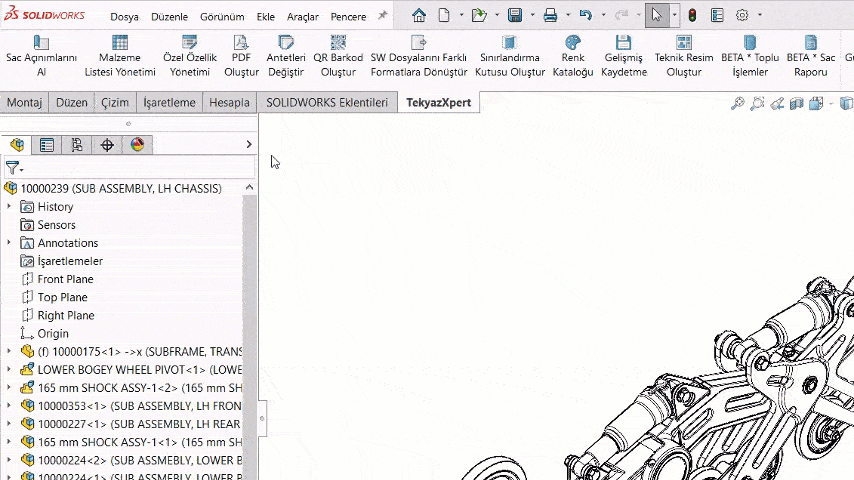The height and width of the screenshot is (480, 854).
Task: Click the Home icon in quick toolbar
Action: [x=418, y=15]
